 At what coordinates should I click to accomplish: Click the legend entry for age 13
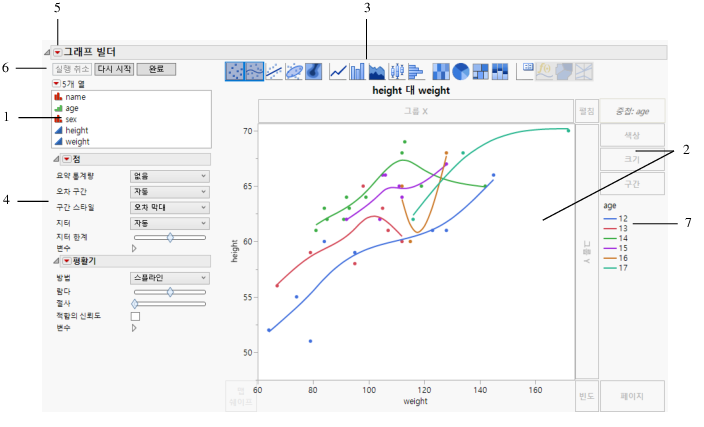click(616, 229)
